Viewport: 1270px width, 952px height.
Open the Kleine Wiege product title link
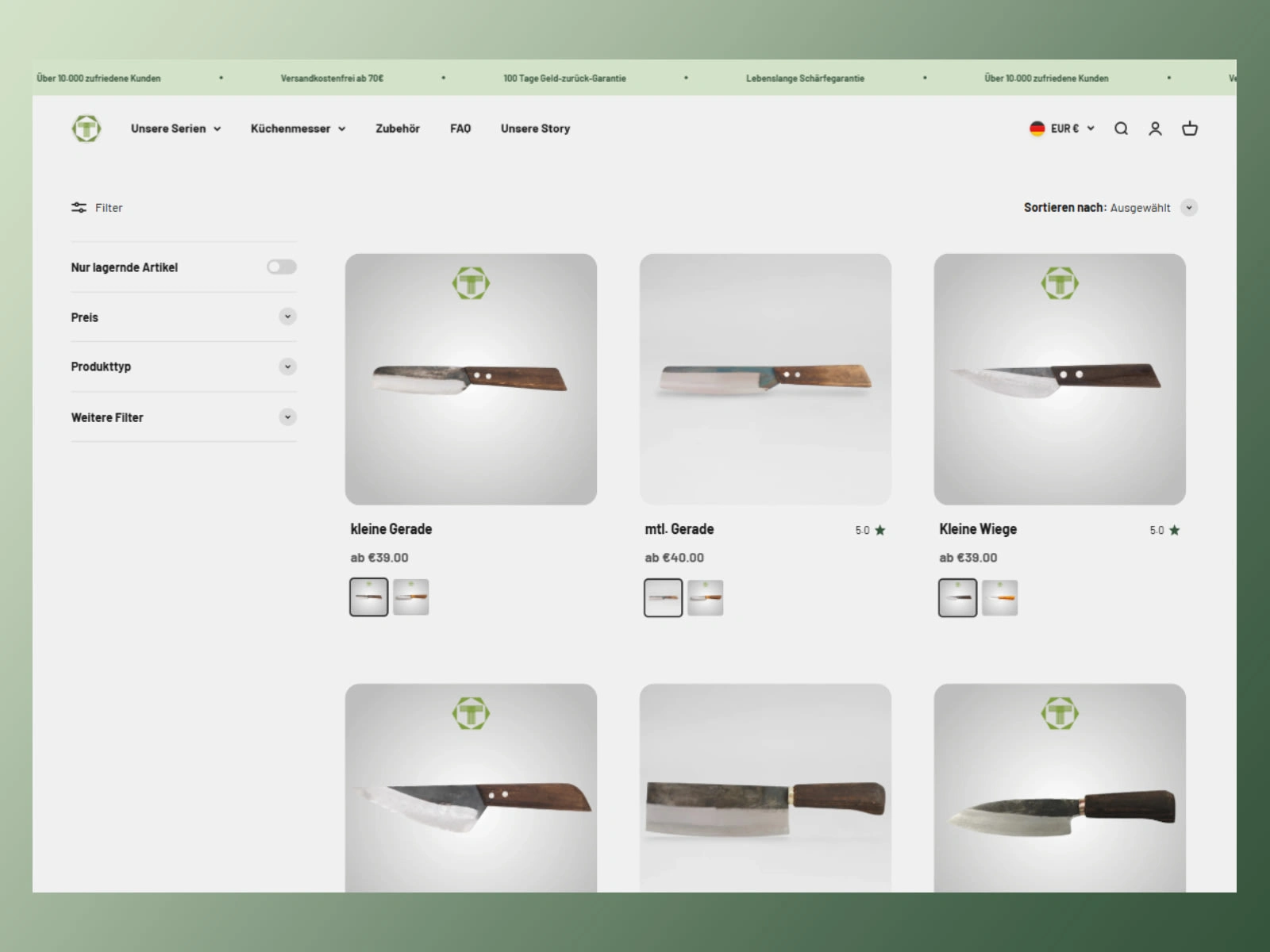point(978,529)
